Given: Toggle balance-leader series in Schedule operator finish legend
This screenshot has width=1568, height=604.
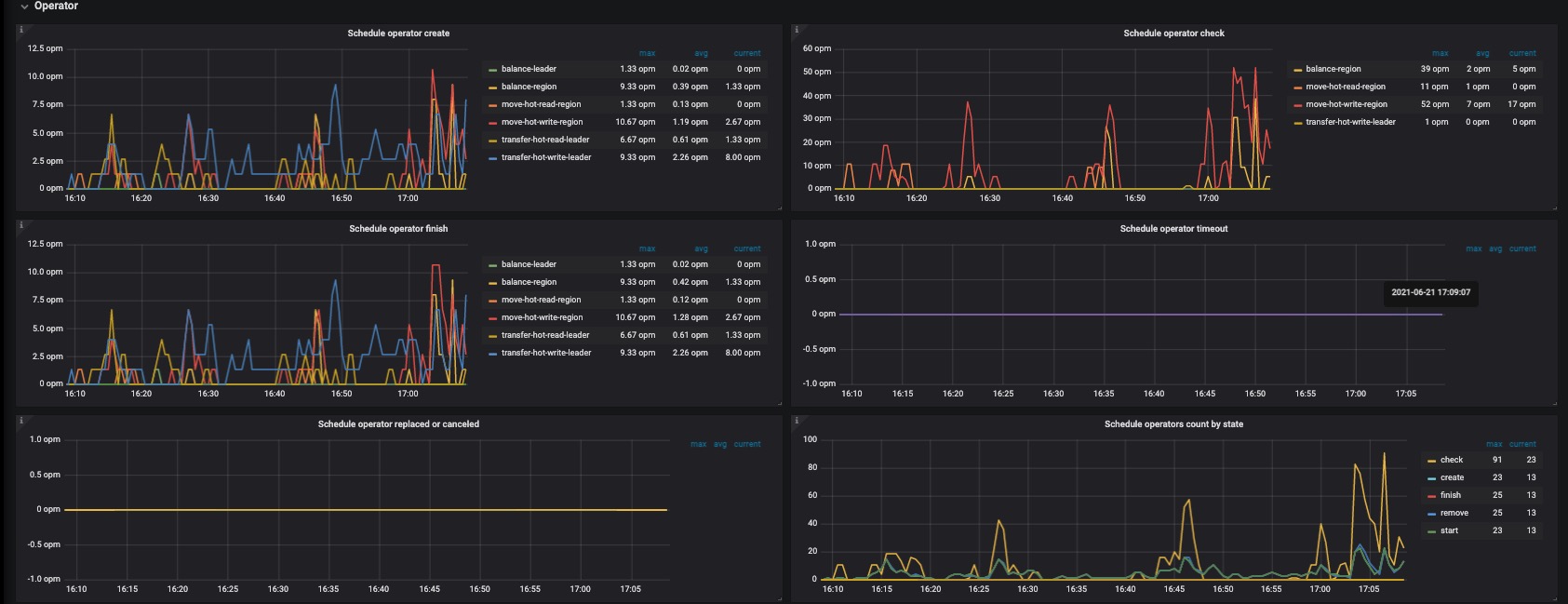Looking at the screenshot, I should click(529, 264).
